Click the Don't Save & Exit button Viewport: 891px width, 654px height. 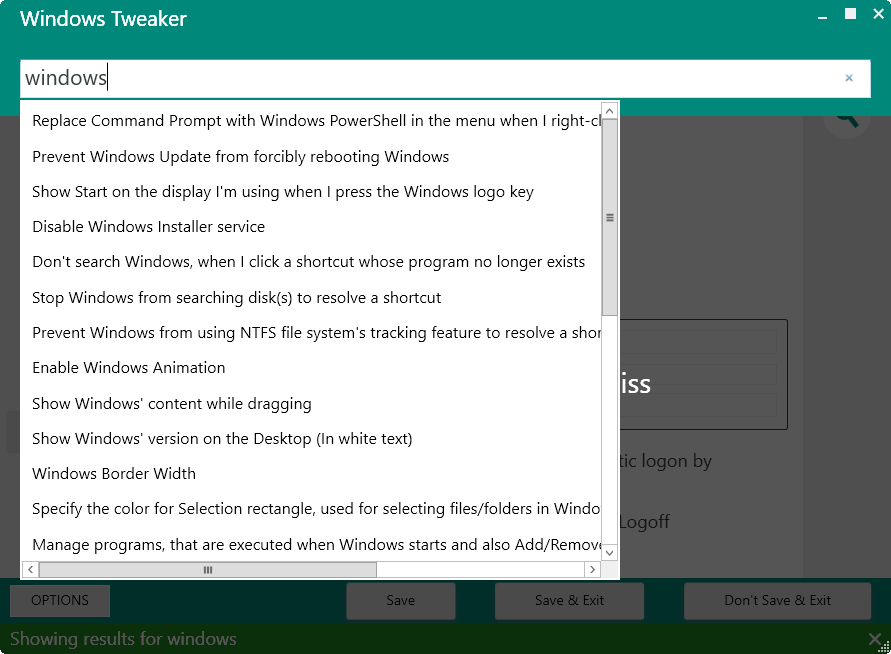[x=777, y=601]
